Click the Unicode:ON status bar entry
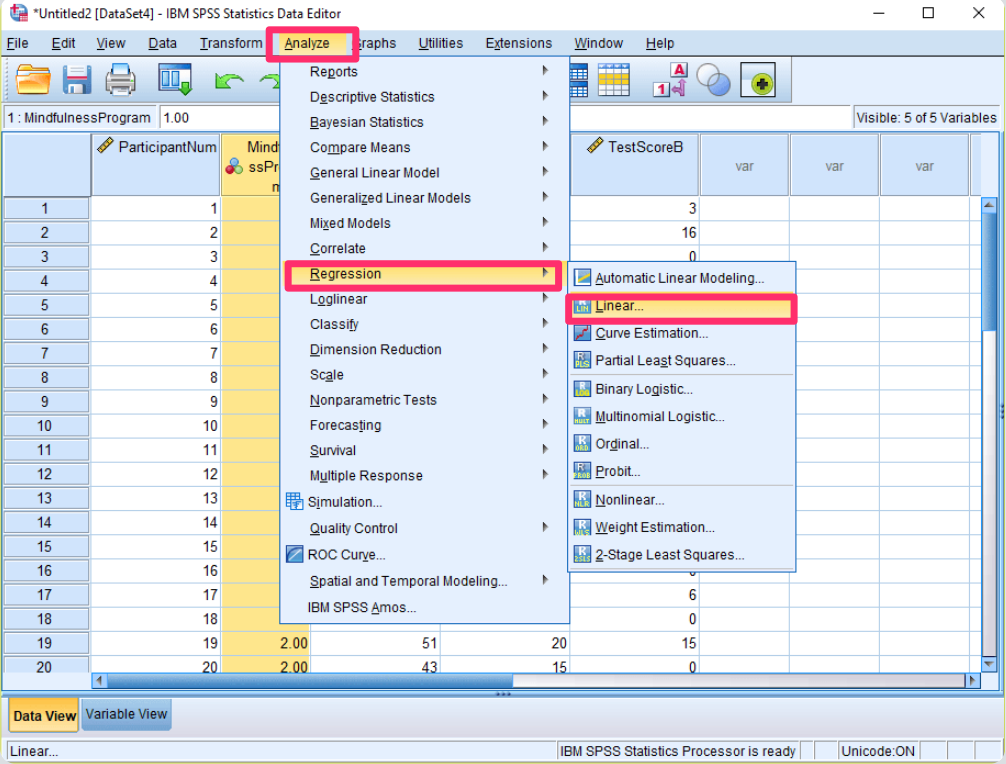Screen dimensions: 1006x764 click(878, 751)
